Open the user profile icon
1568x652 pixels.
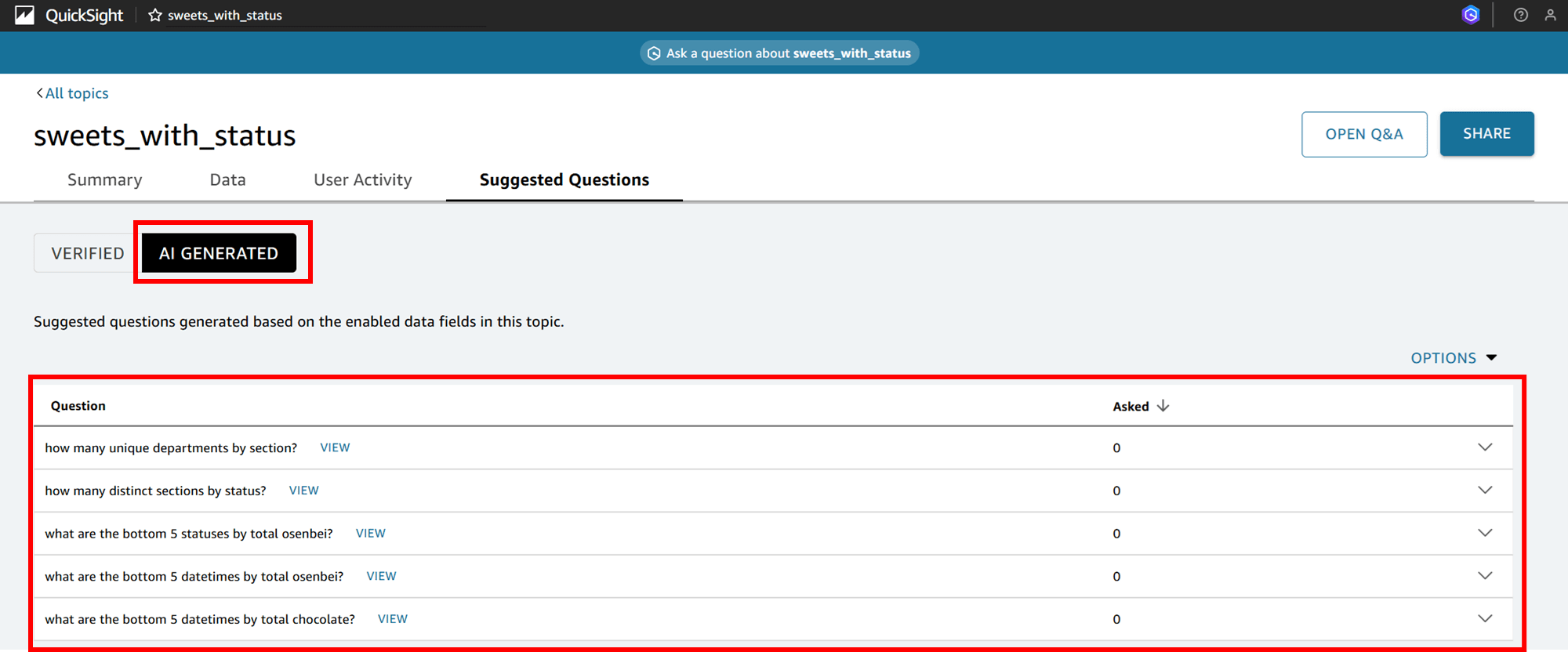pos(1551,15)
